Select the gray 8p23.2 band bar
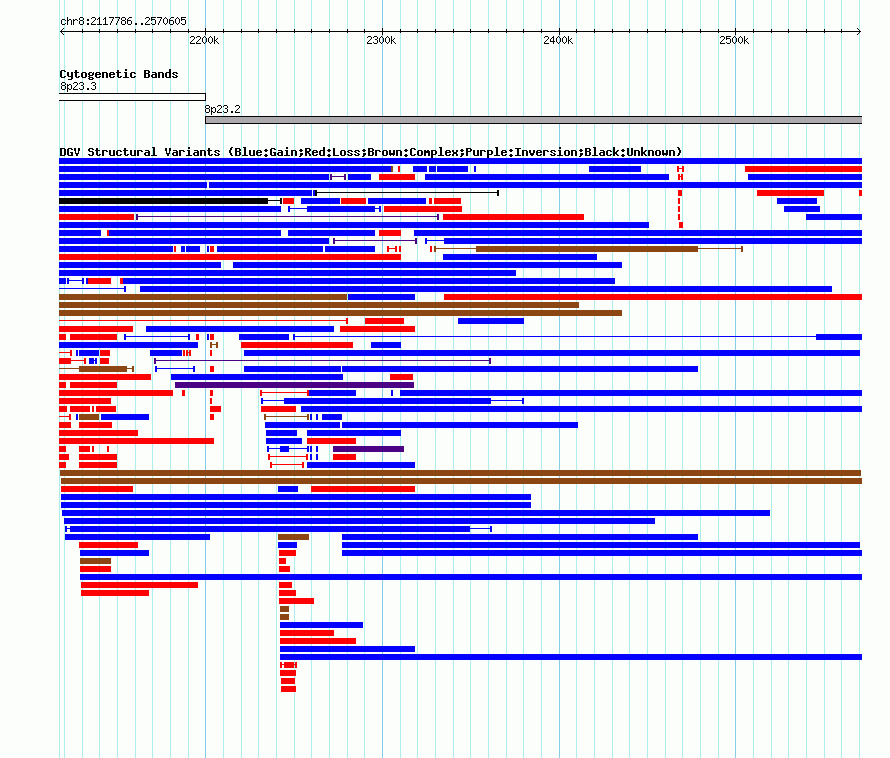 pos(534,120)
